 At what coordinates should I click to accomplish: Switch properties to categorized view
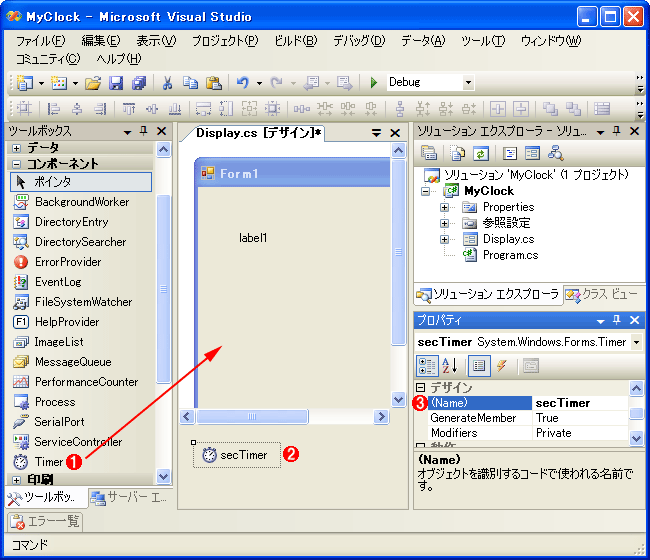point(426,366)
